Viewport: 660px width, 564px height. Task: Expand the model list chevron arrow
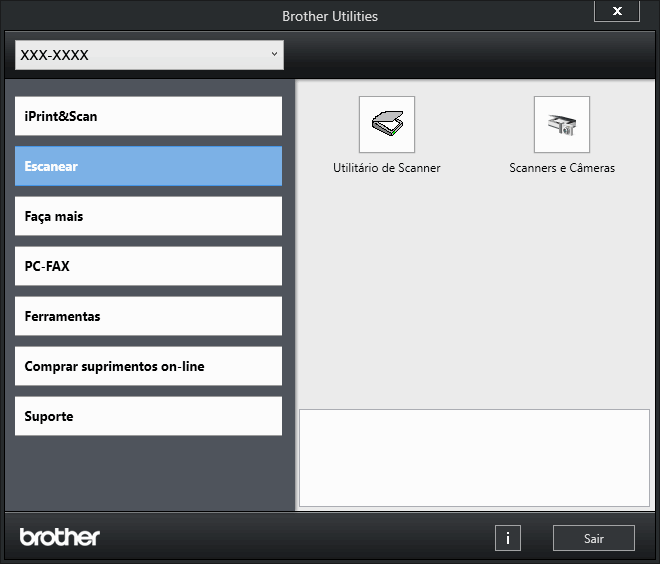point(274,54)
